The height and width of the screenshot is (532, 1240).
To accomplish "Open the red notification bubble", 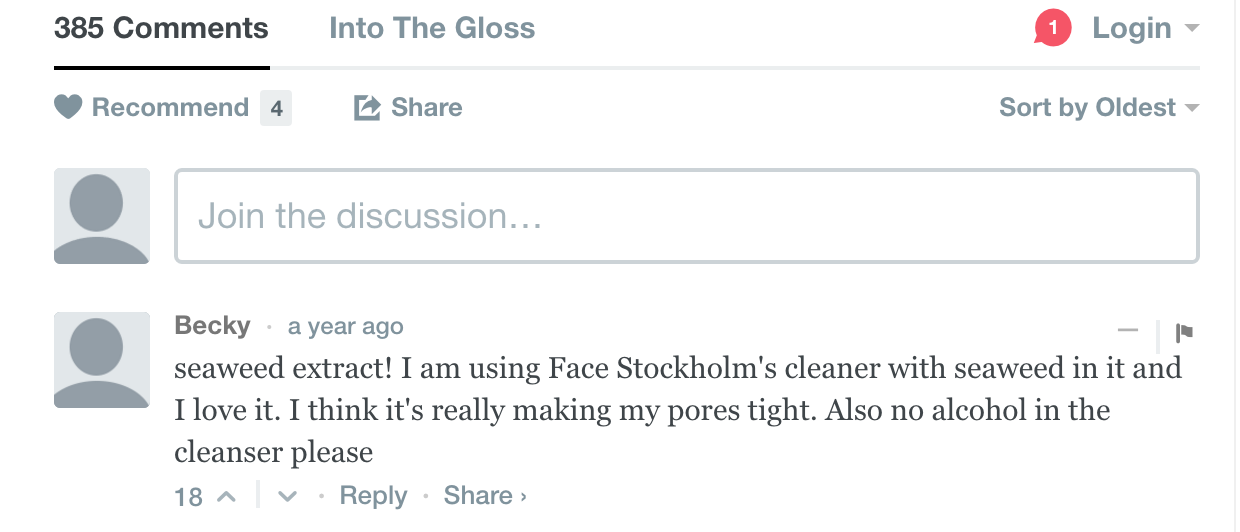I will (x=1052, y=28).
